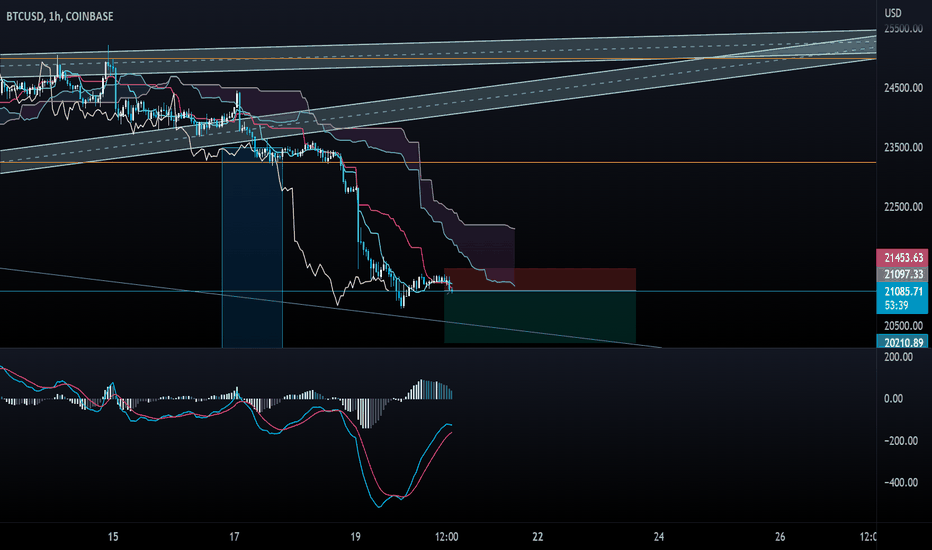
Task: Select the green profit zone of short position
Action: pyautogui.click(x=540, y=317)
